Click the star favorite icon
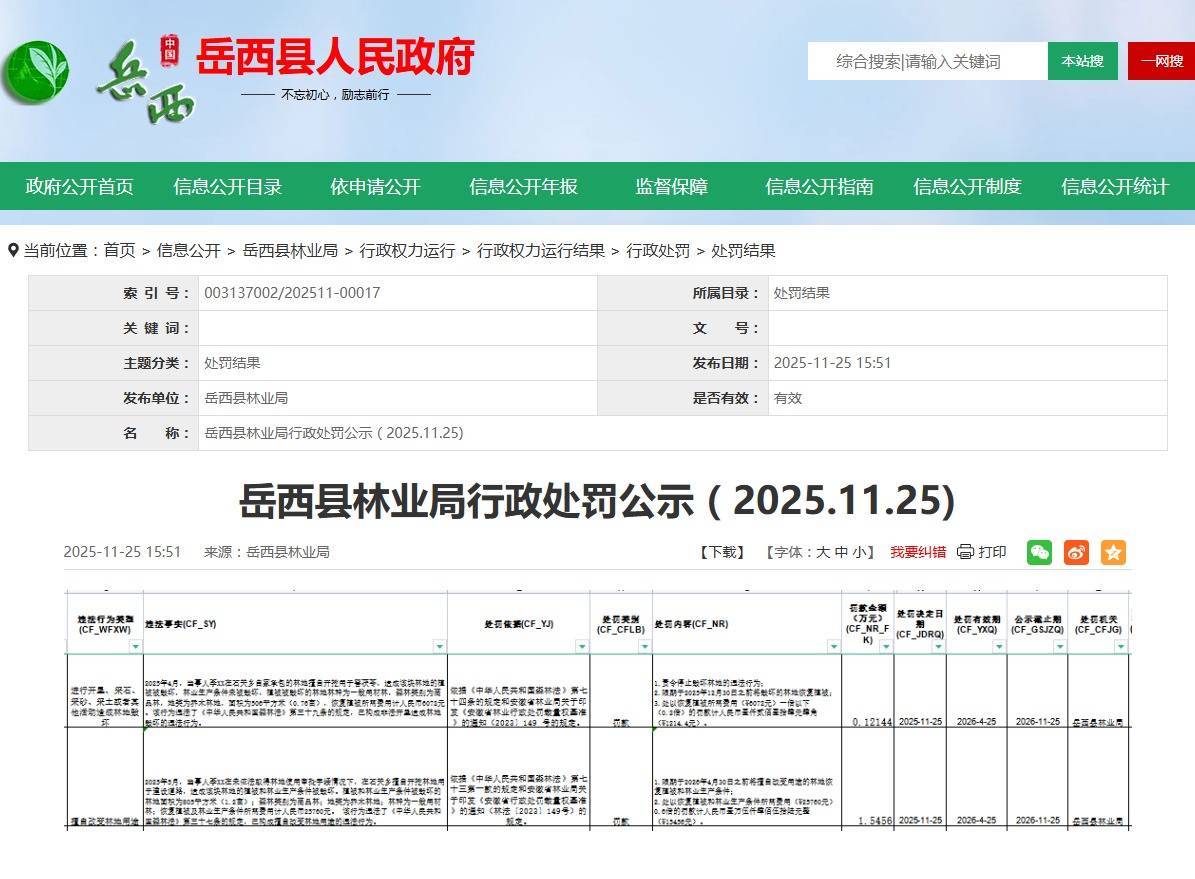Image resolution: width=1195 pixels, height=879 pixels. [1113, 551]
